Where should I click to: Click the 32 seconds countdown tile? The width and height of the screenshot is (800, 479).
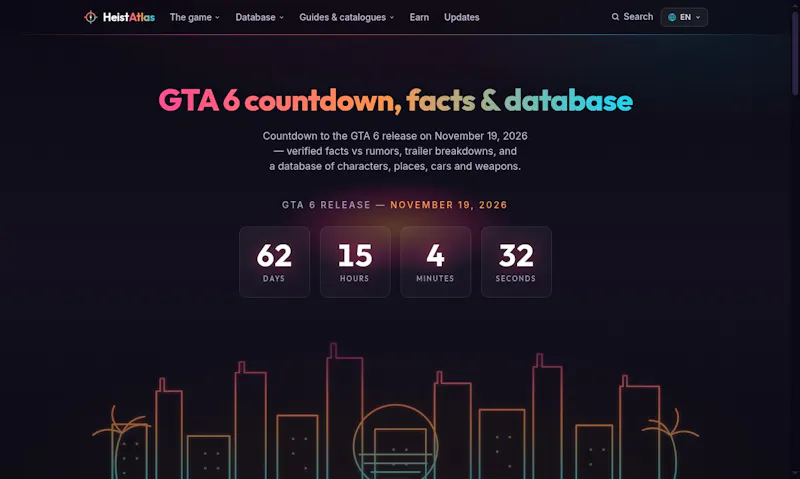(x=516, y=262)
